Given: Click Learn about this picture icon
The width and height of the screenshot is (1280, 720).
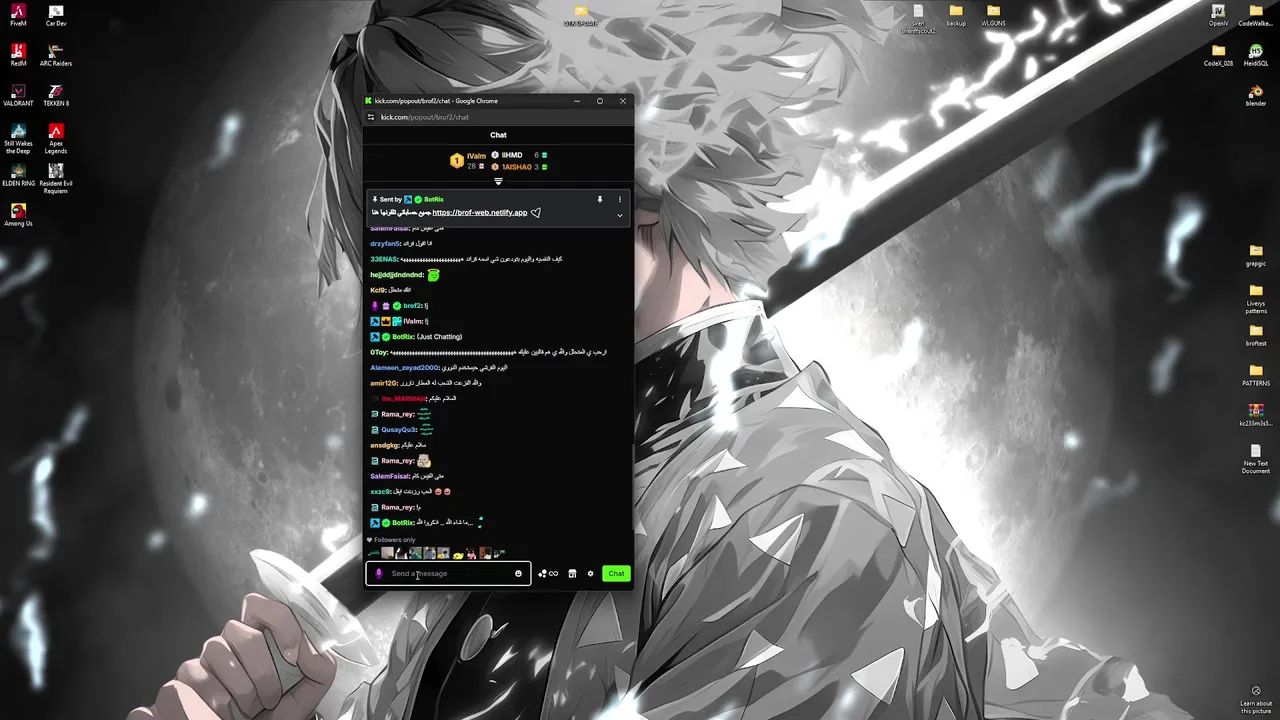Looking at the screenshot, I should [1256, 699].
